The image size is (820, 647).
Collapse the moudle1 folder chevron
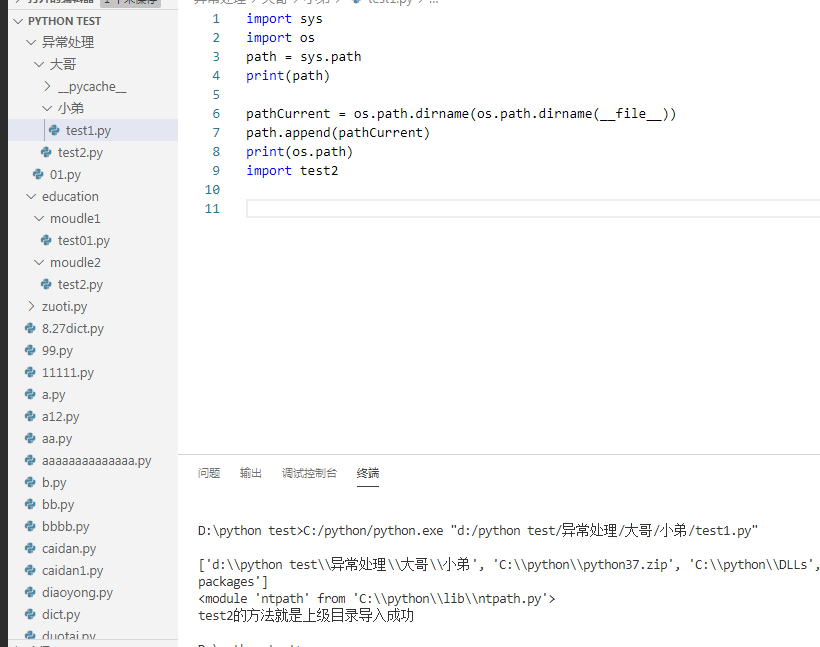click(x=39, y=219)
